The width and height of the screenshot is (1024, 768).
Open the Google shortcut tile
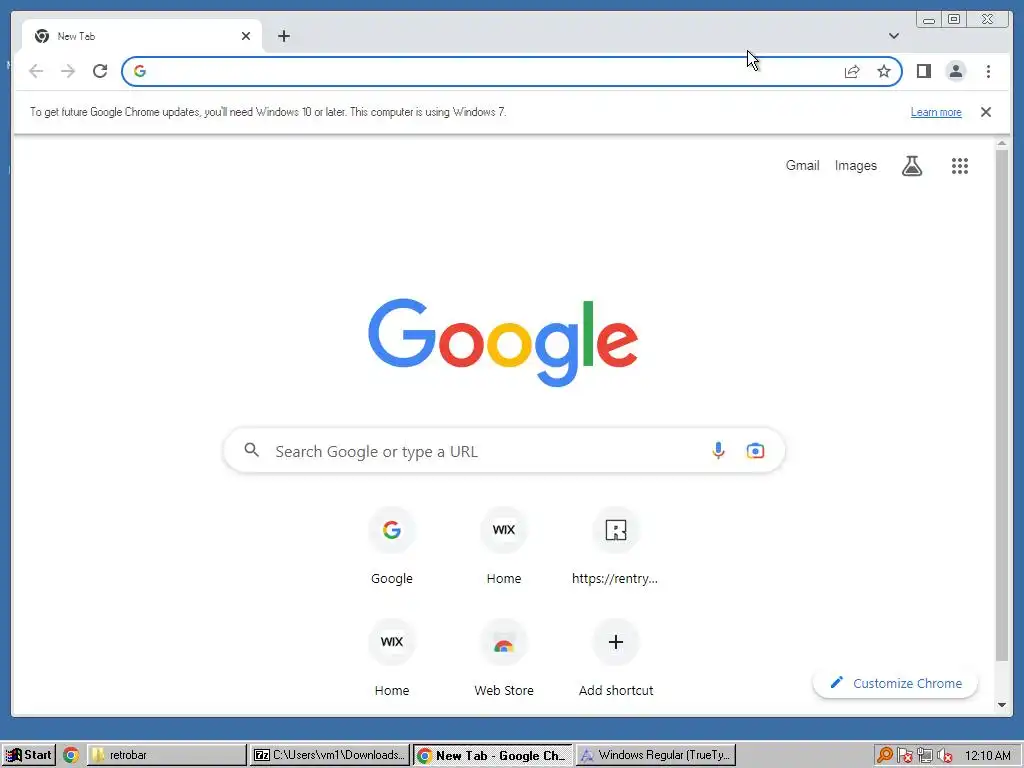tap(392, 546)
